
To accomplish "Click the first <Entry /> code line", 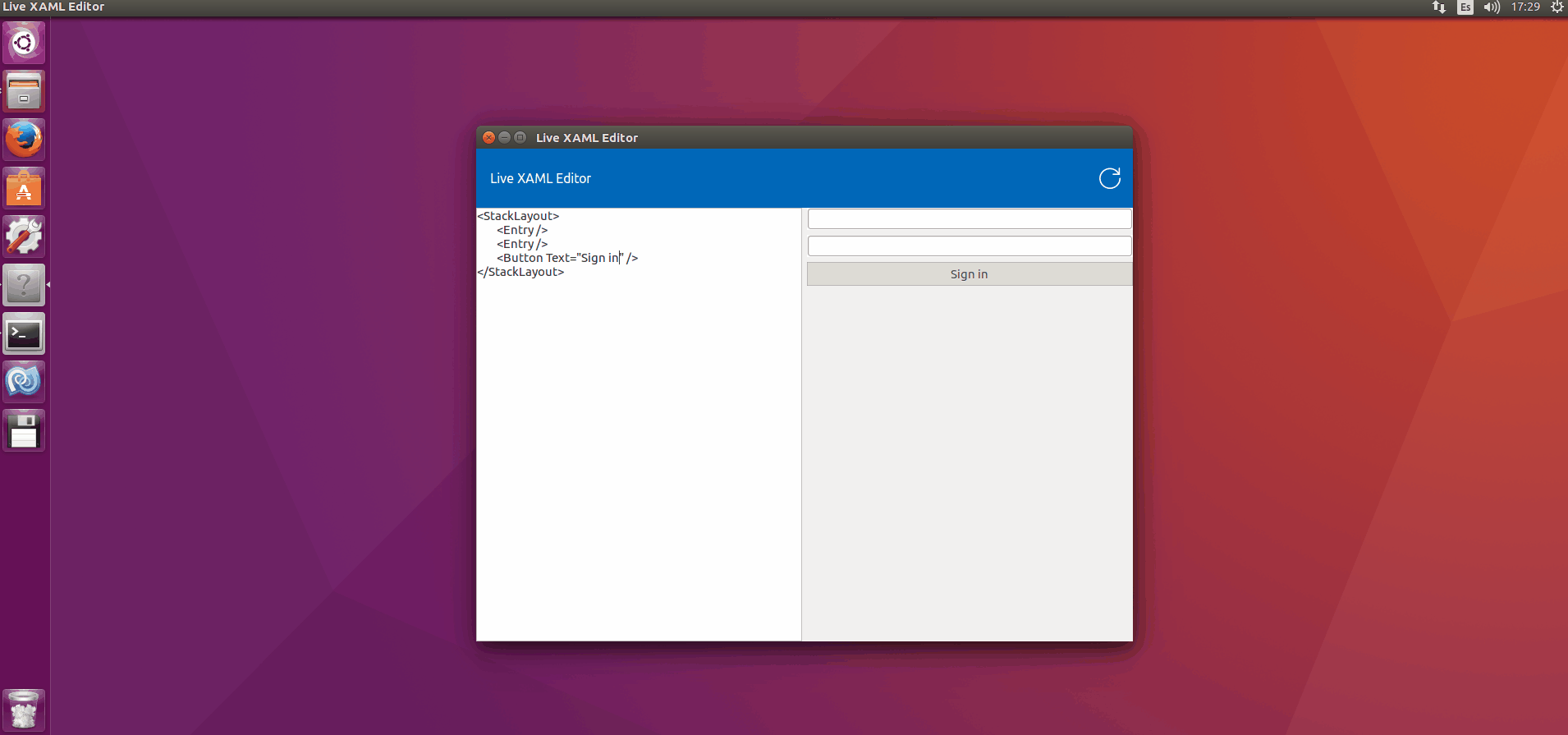I will (x=522, y=230).
